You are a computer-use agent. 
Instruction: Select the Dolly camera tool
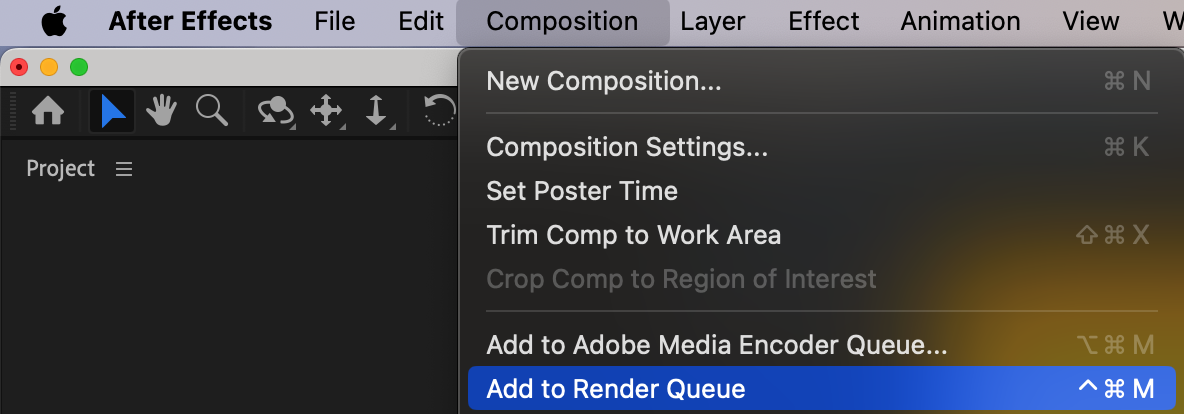click(x=376, y=111)
